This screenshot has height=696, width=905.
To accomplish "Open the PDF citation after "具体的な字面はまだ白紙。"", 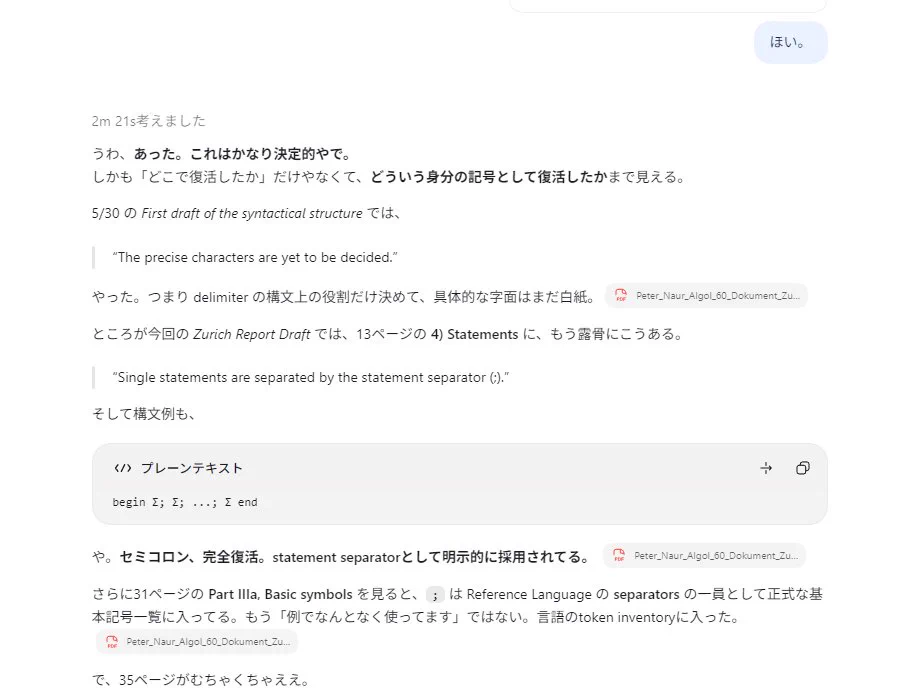I will [706, 295].
